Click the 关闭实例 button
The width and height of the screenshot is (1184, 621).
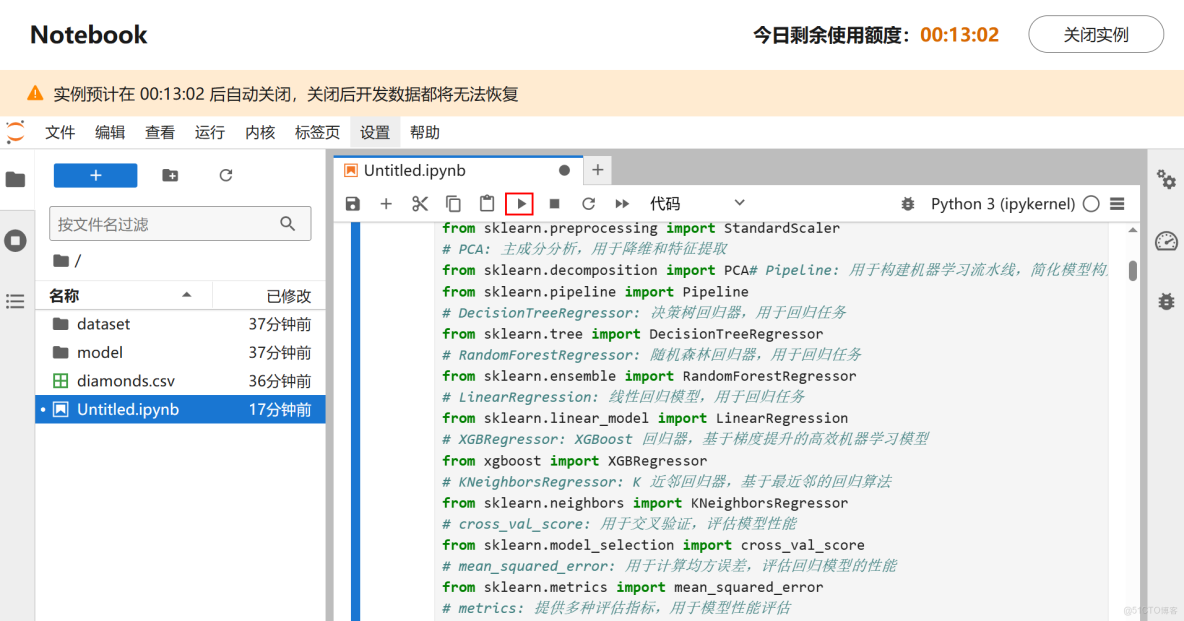1096,34
